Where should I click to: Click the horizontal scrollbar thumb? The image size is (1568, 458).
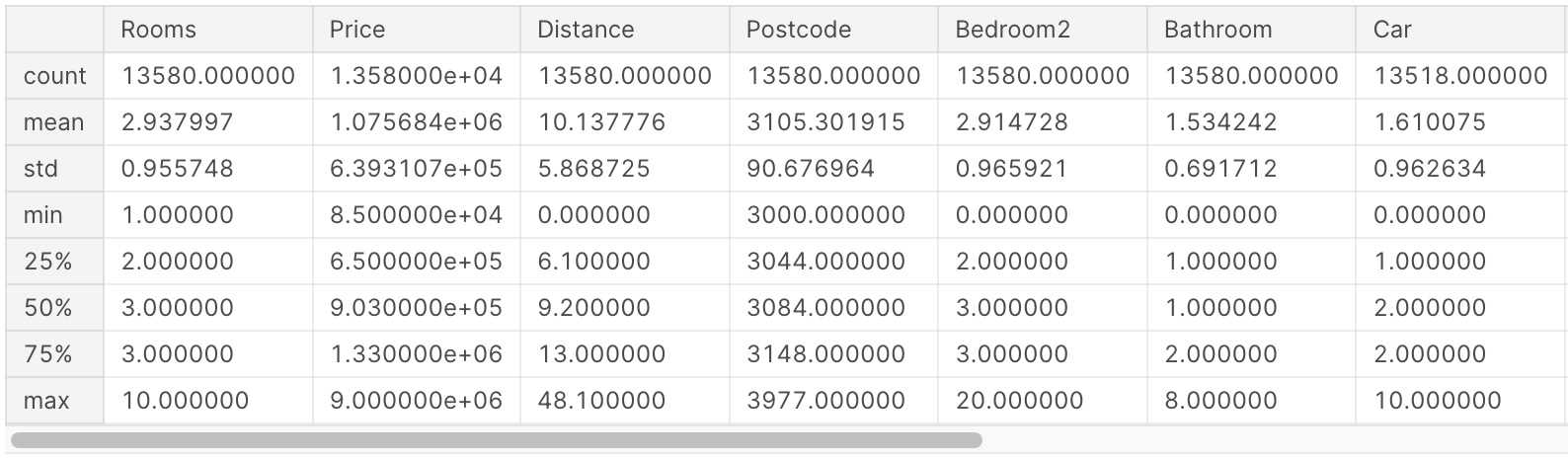point(496,440)
